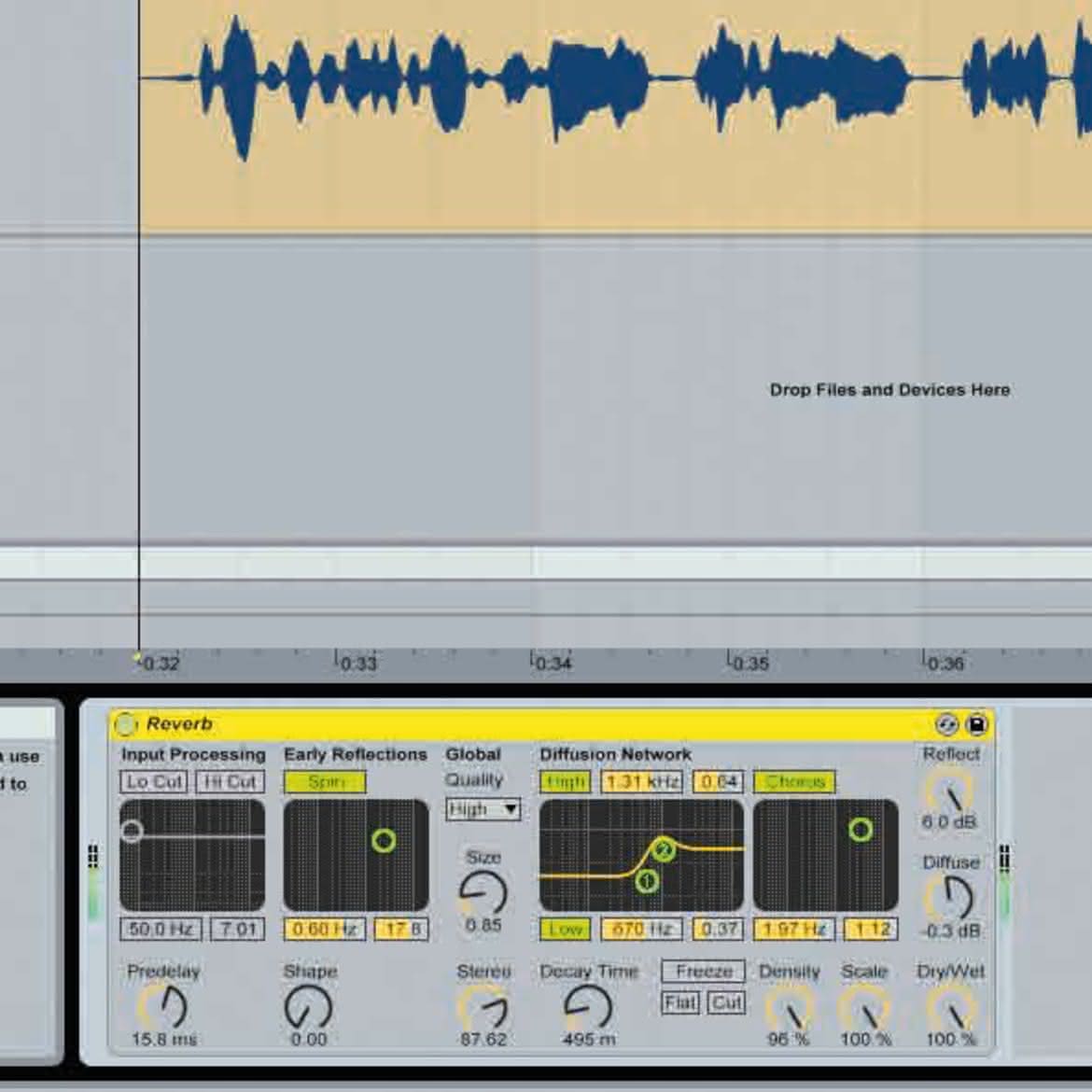Click the Size knob
Viewport: 1092px width, 1092px height.
click(x=483, y=893)
